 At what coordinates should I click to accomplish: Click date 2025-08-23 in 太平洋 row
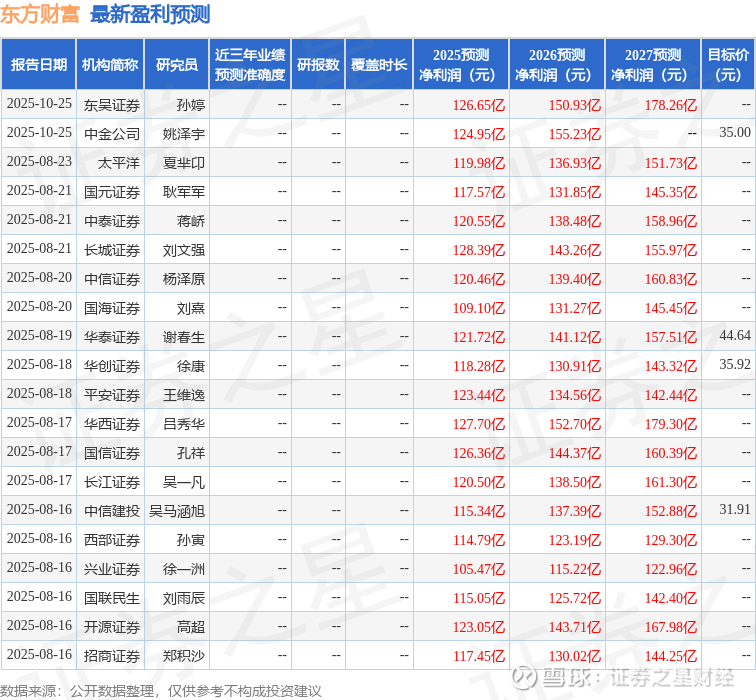point(39,161)
